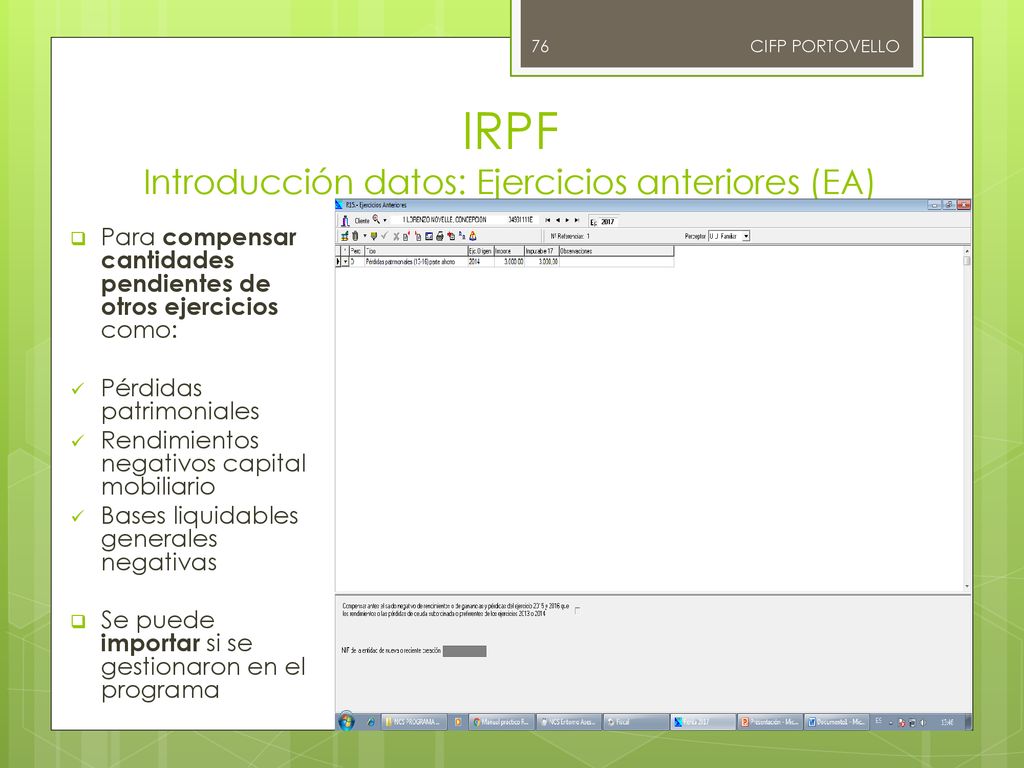Open Internet Explorer on the taskbar
1024x768 pixels.
coord(371,722)
